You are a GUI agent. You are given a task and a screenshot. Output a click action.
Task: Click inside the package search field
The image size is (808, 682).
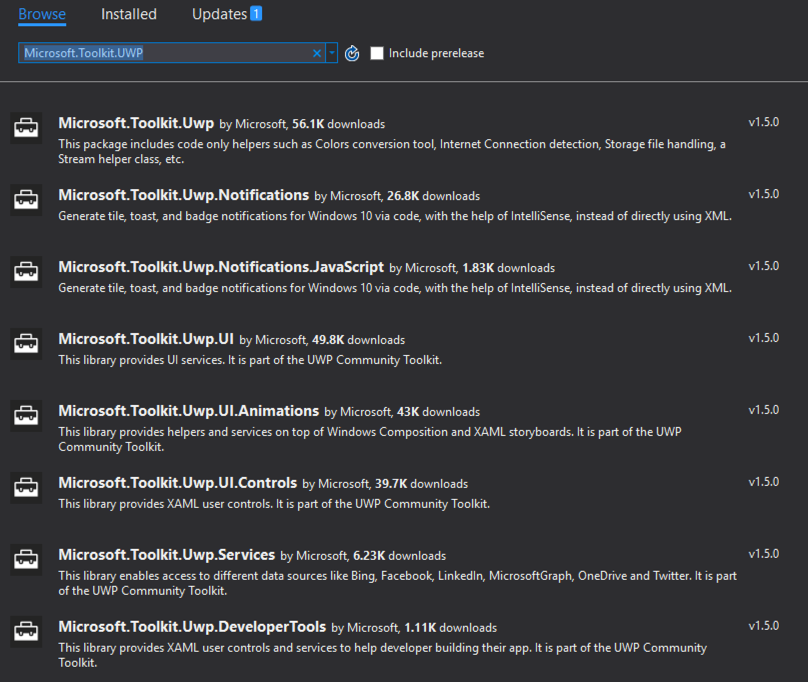(x=170, y=53)
